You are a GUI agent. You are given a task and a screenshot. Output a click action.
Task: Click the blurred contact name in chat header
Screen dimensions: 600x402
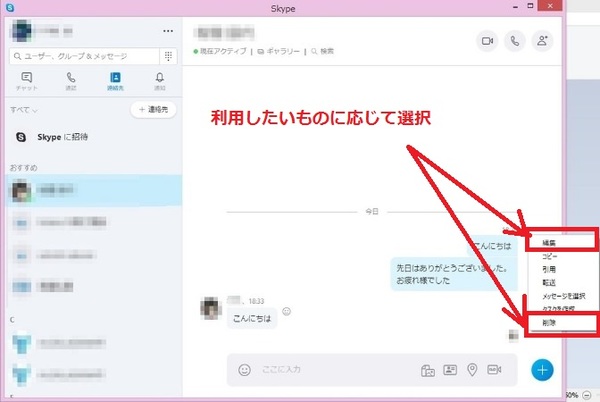(x=224, y=33)
